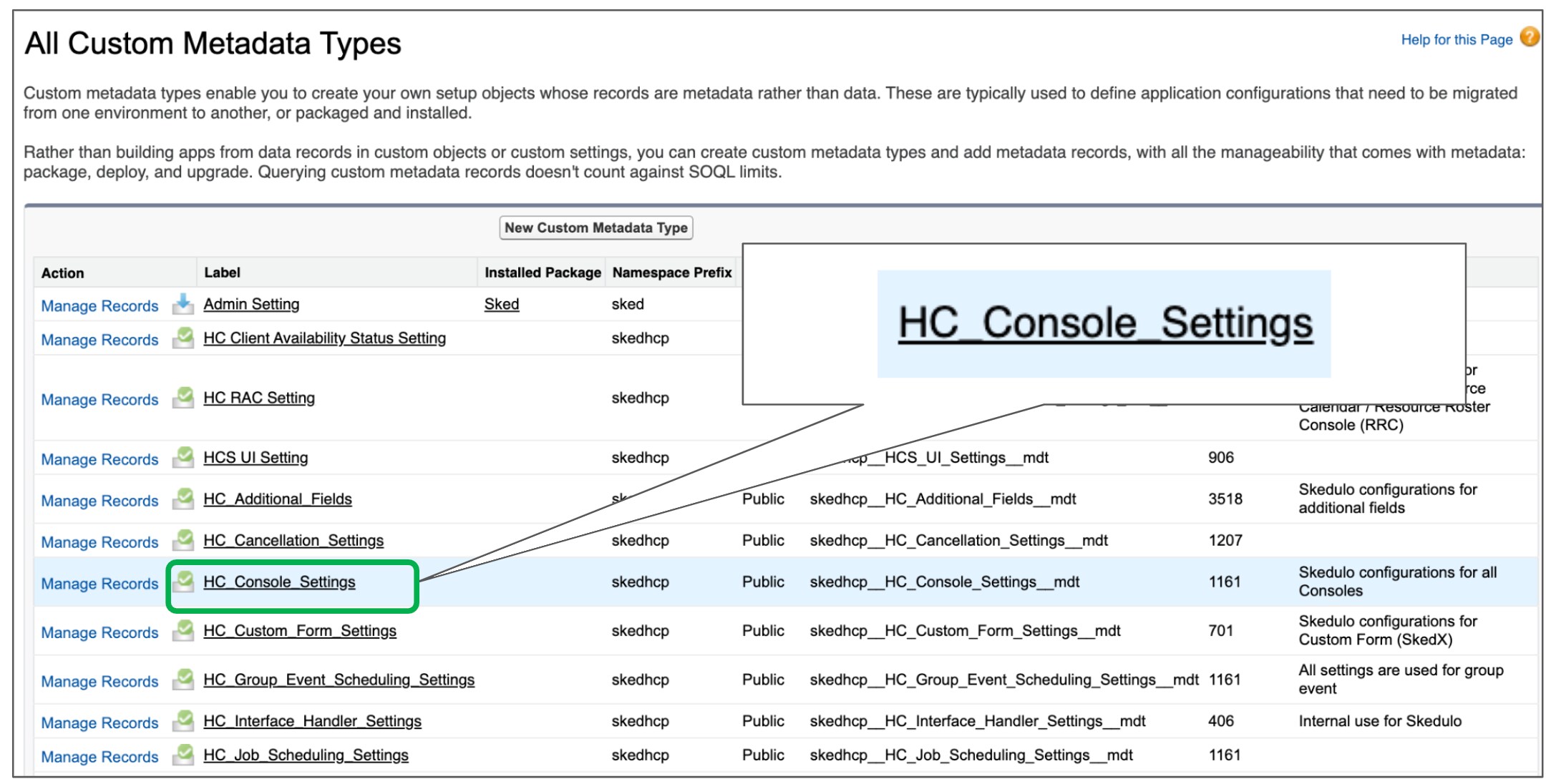Screen dimensions: 1556x784
Task: Click the installed-package icon beside Admin Setting
Action: (183, 304)
